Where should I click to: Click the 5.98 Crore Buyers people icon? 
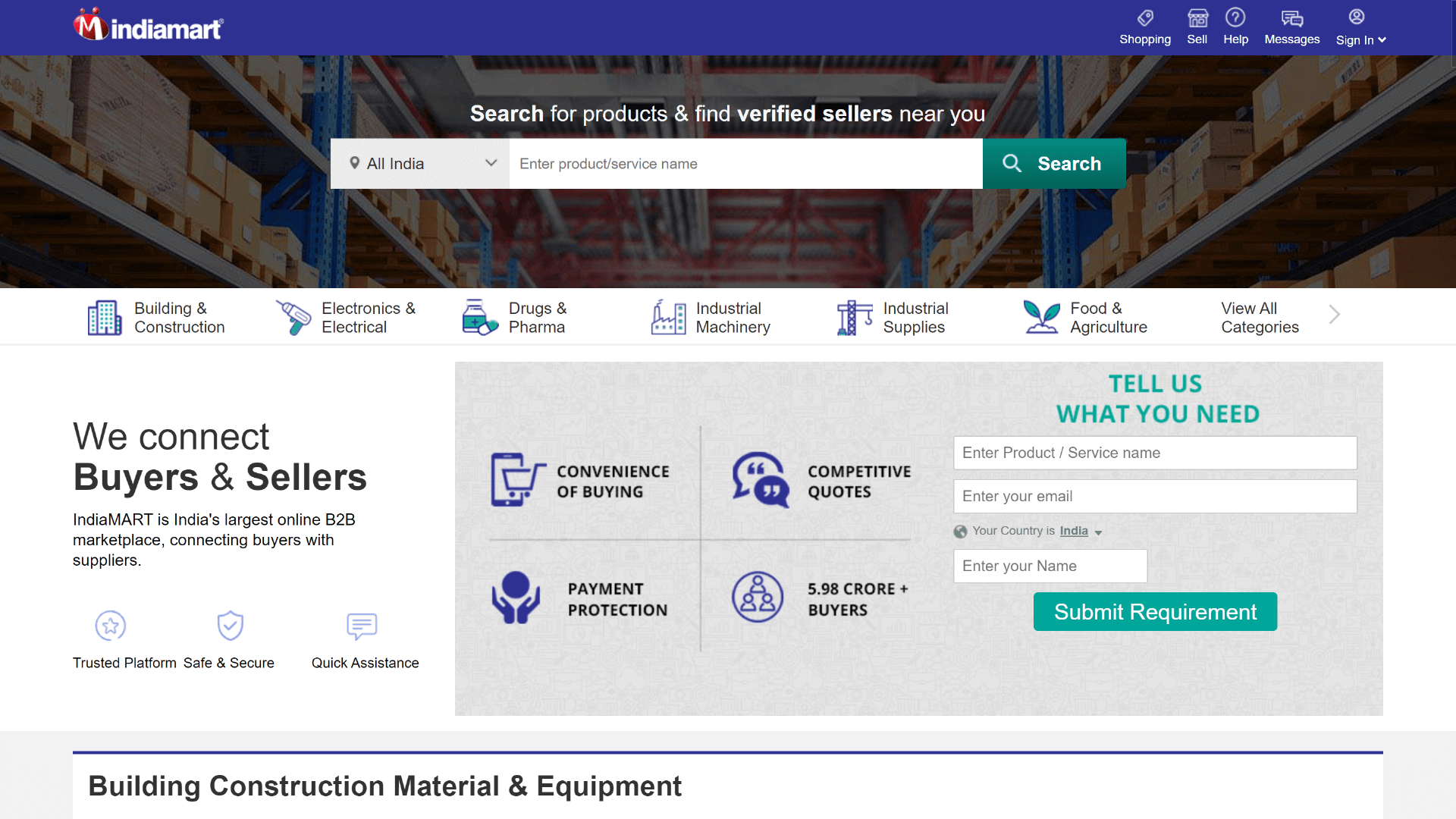tap(758, 598)
